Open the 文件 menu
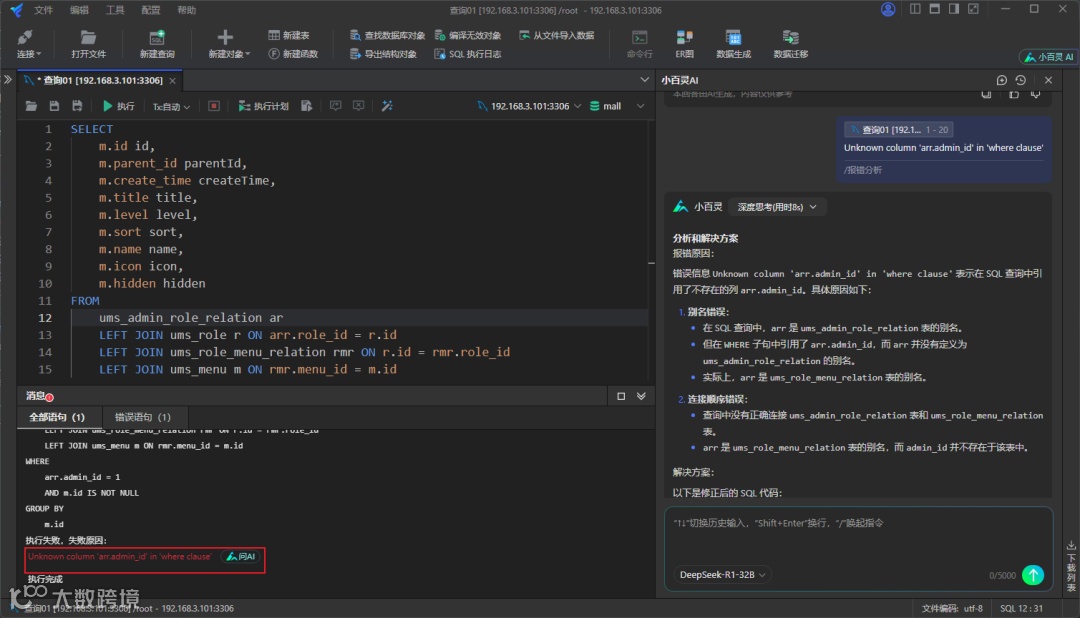The width and height of the screenshot is (1080, 618). click(43, 10)
